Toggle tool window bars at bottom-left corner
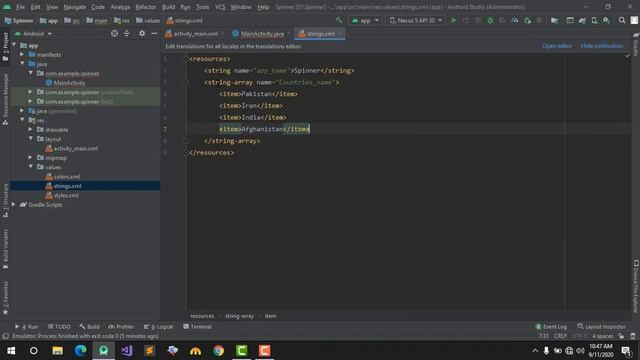Image resolution: width=640 pixels, height=360 pixels. [x=5, y=336]
